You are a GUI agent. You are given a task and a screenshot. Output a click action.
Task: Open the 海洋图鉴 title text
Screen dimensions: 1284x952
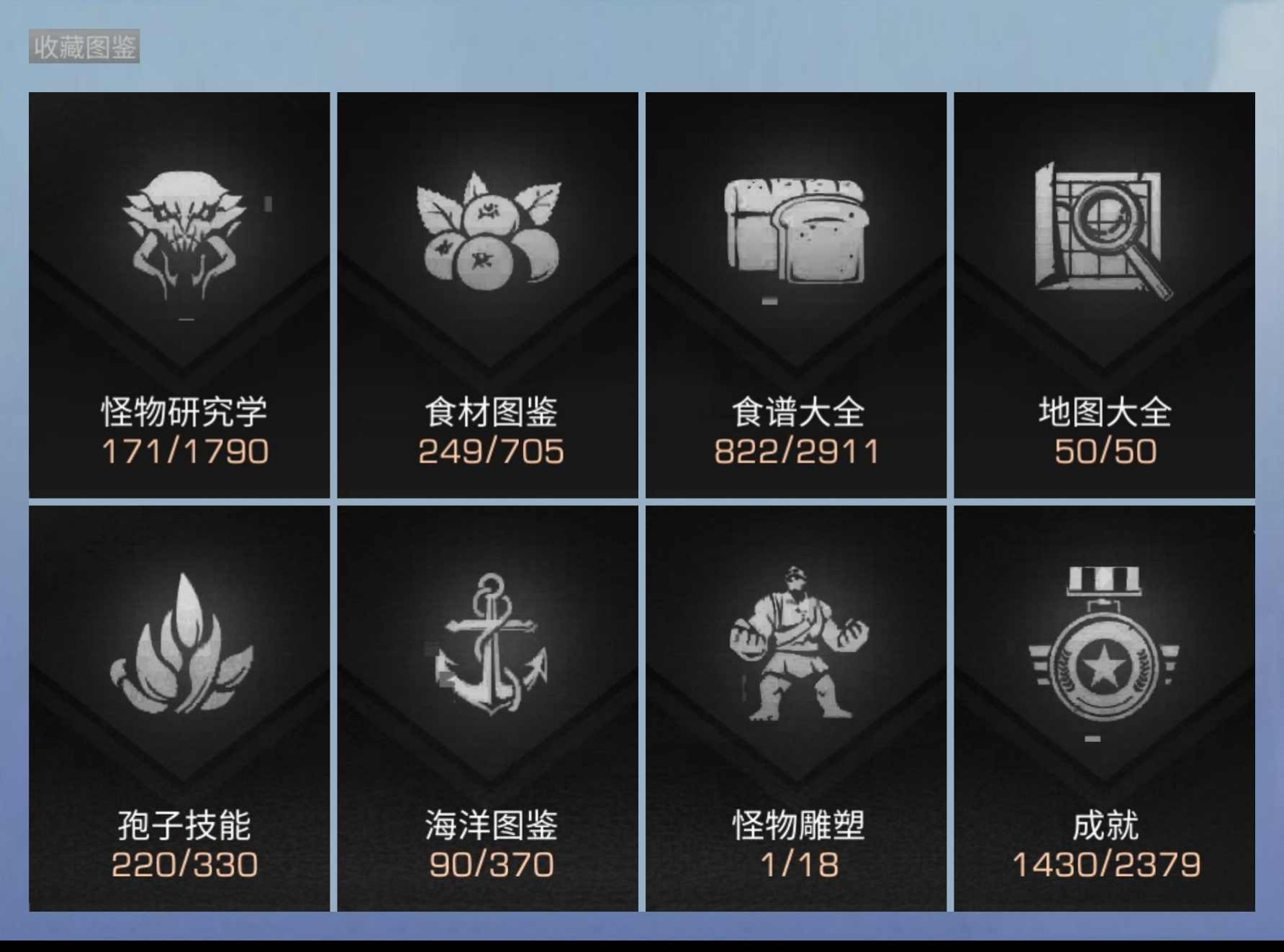click(x=491, y=825)
